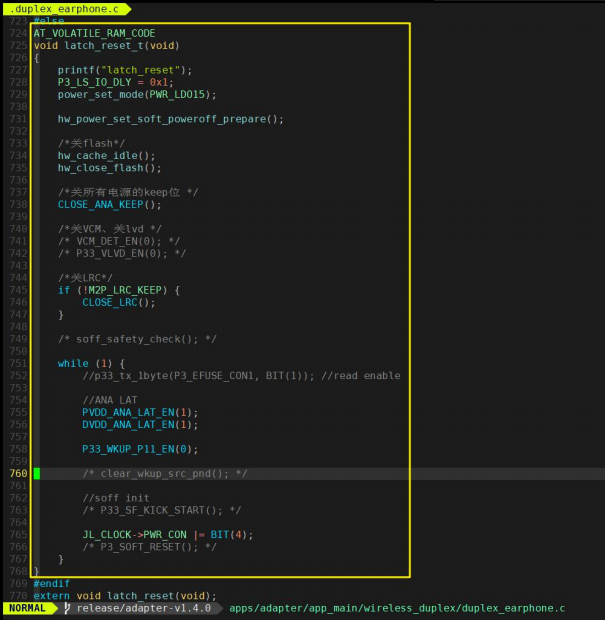Click the P33_SF_KICK_START comment on line 763
Screen dimensions: 605x620
(x=162, y=510)
